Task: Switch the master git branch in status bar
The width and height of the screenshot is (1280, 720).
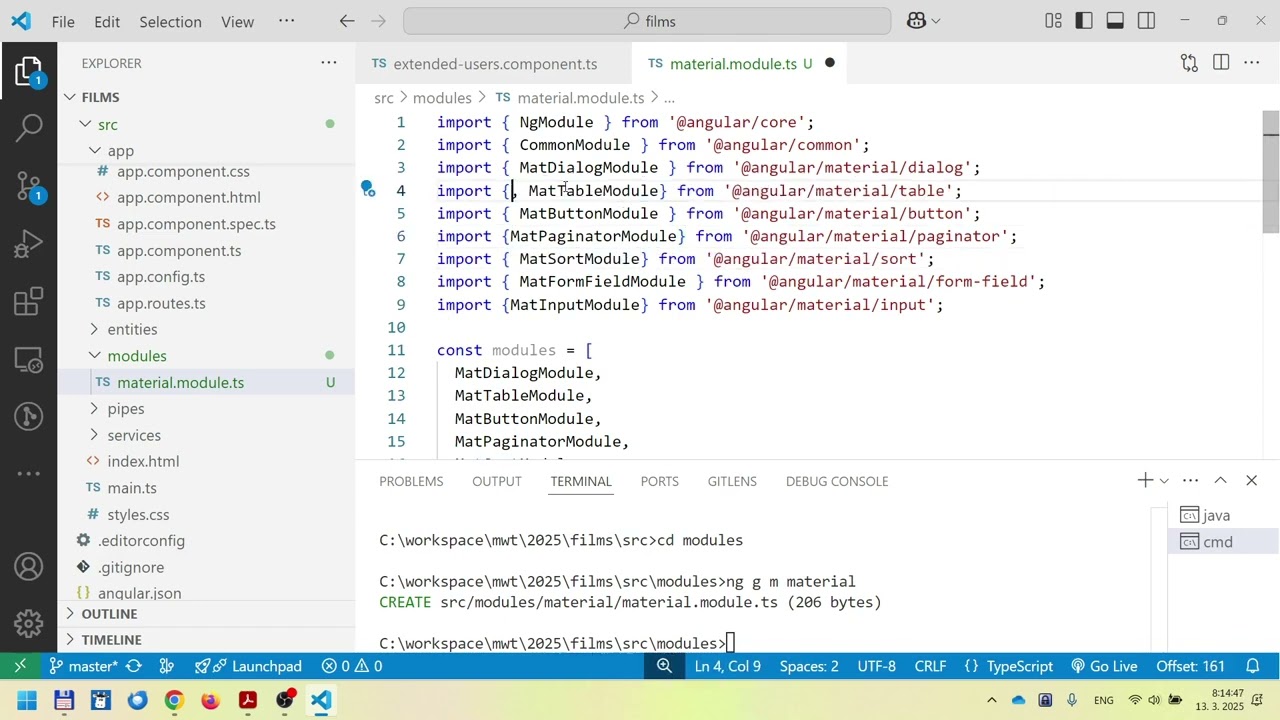Action: pyautogui.click(x=83, y=666)
